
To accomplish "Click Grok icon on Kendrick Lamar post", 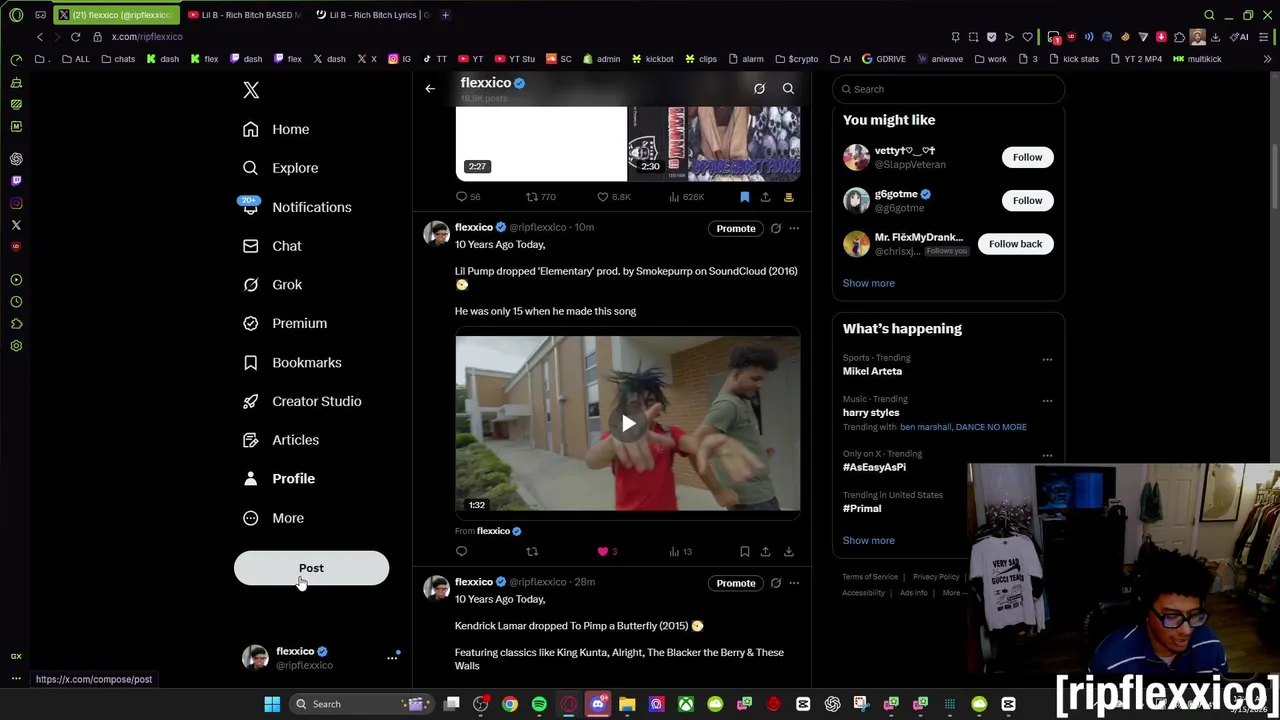I will (775, 583).
